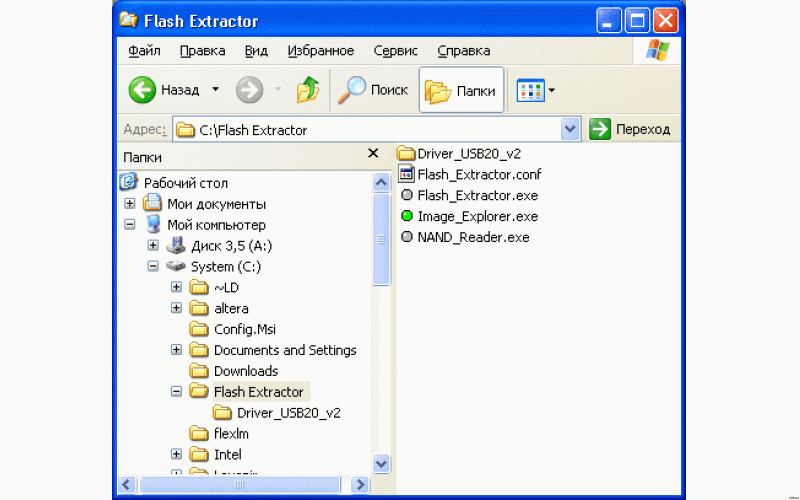Expand the altera folder tree node

177,308
